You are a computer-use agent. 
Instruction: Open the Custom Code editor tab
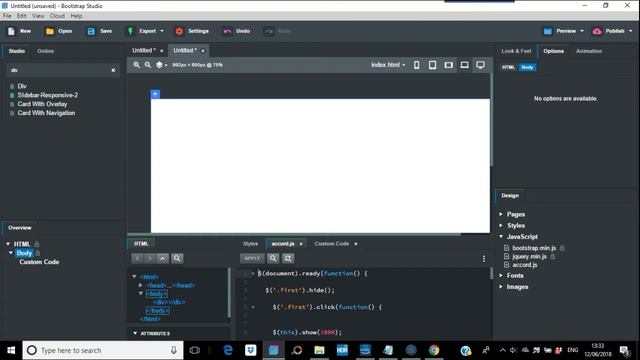tap(331, 244)
